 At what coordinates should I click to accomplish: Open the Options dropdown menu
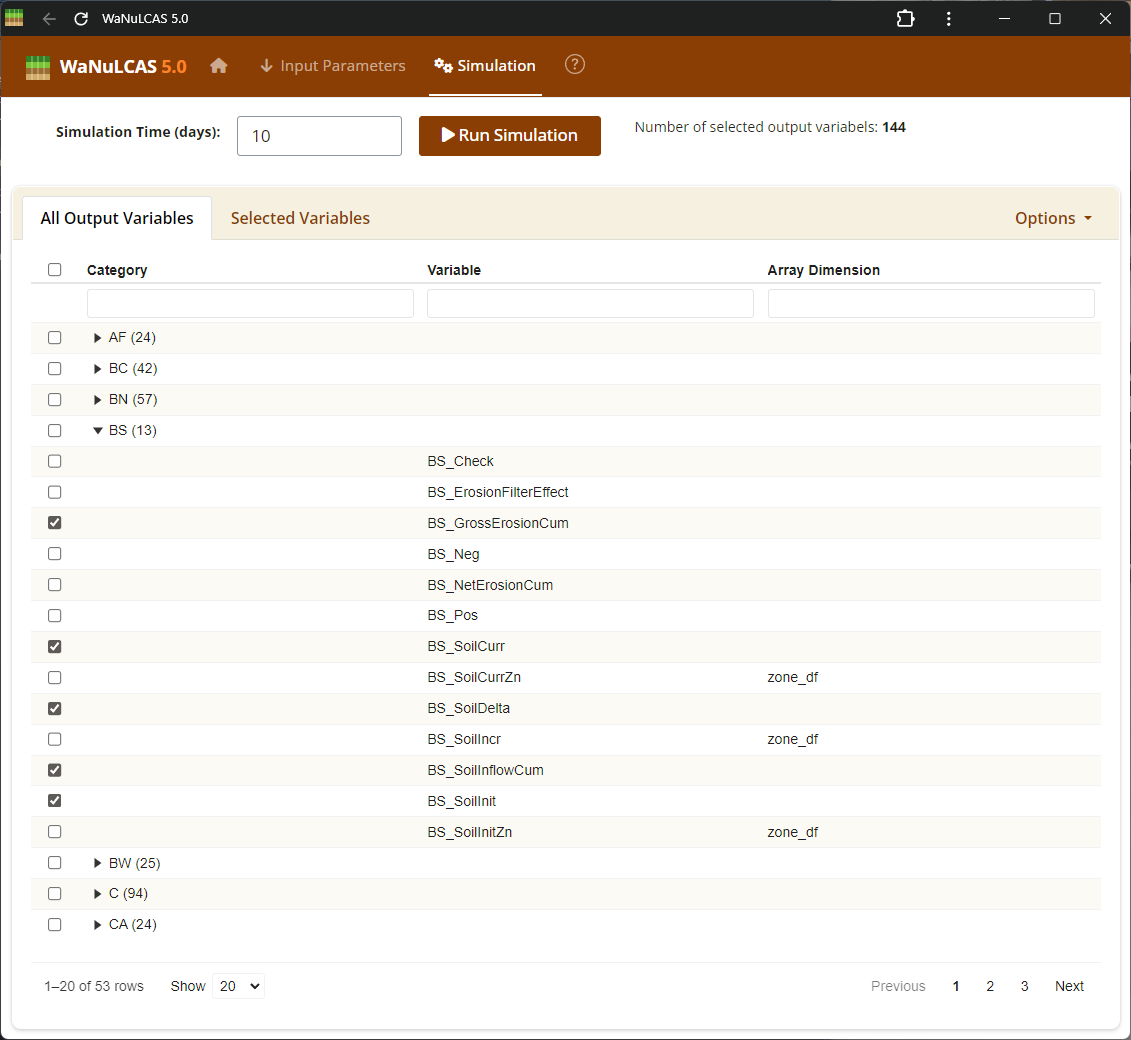[x=1052, y=218]
